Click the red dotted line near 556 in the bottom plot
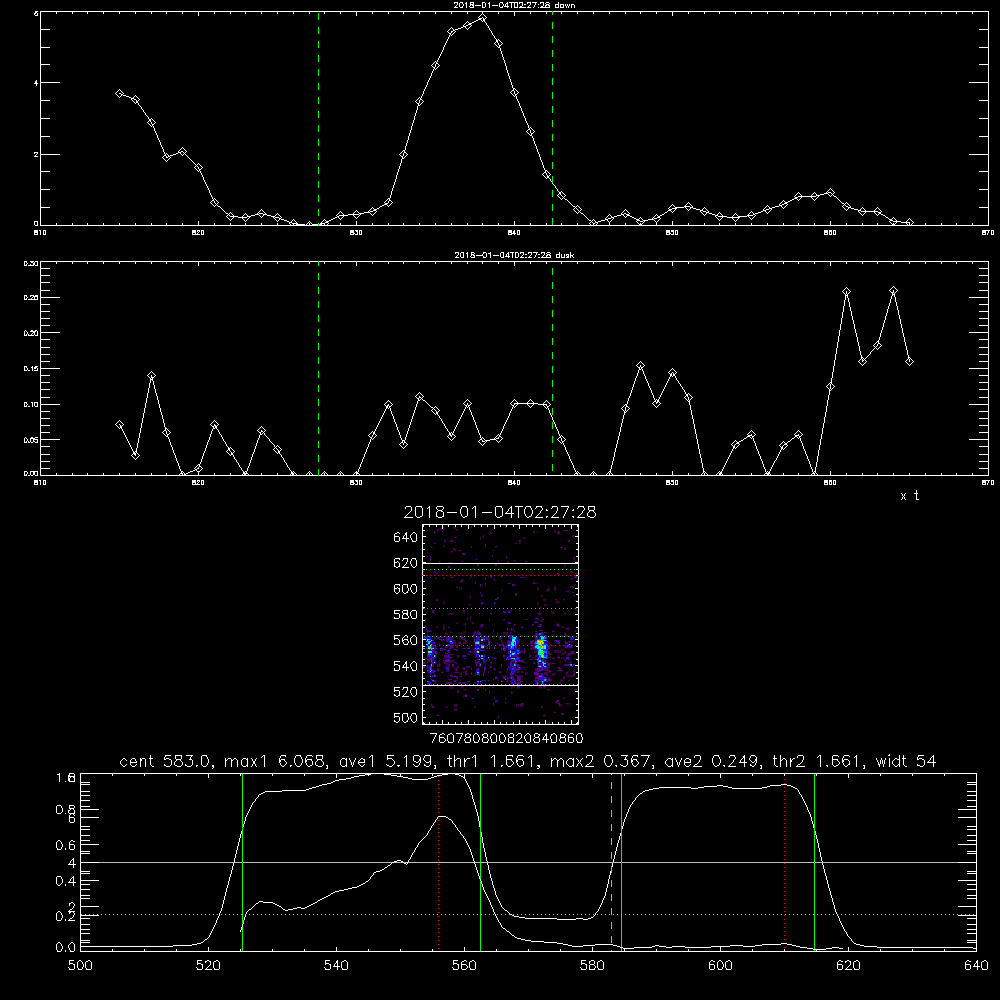This screenshot has width=1000, height=1000. point(438,861)
